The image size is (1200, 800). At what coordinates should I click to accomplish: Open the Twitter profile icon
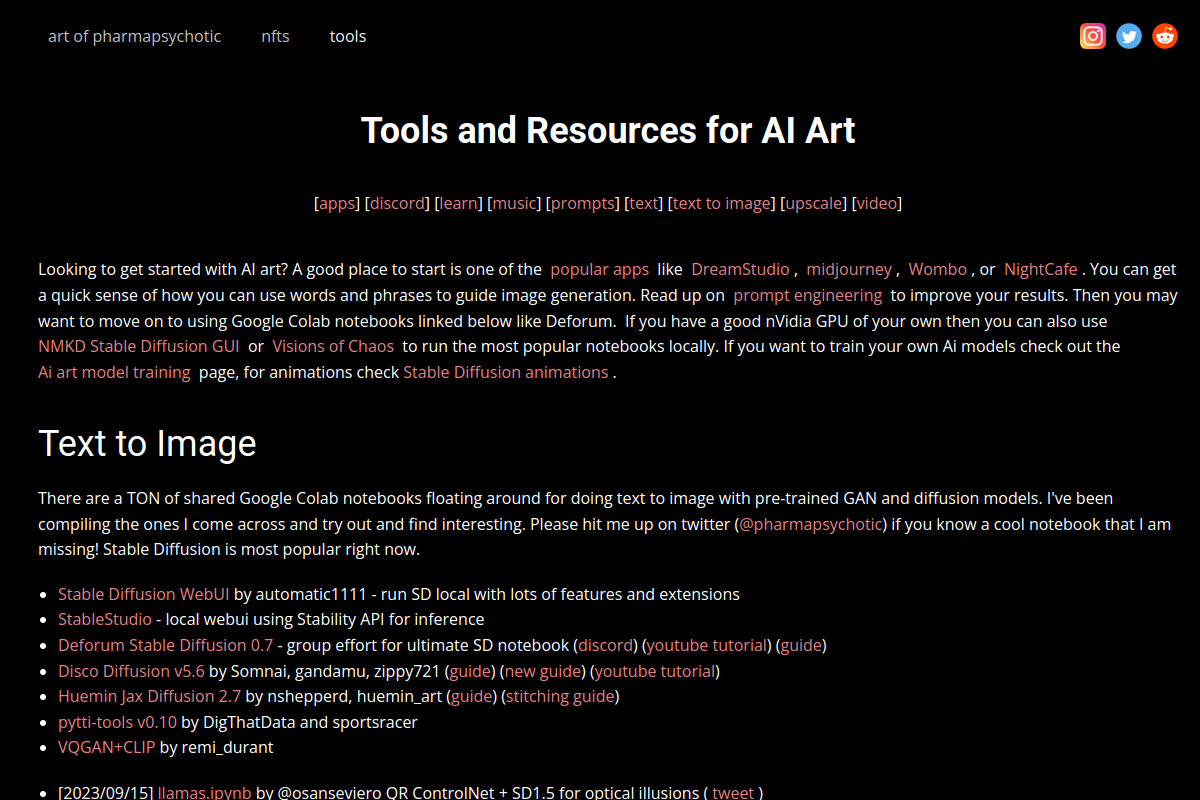click(1129, 36)
